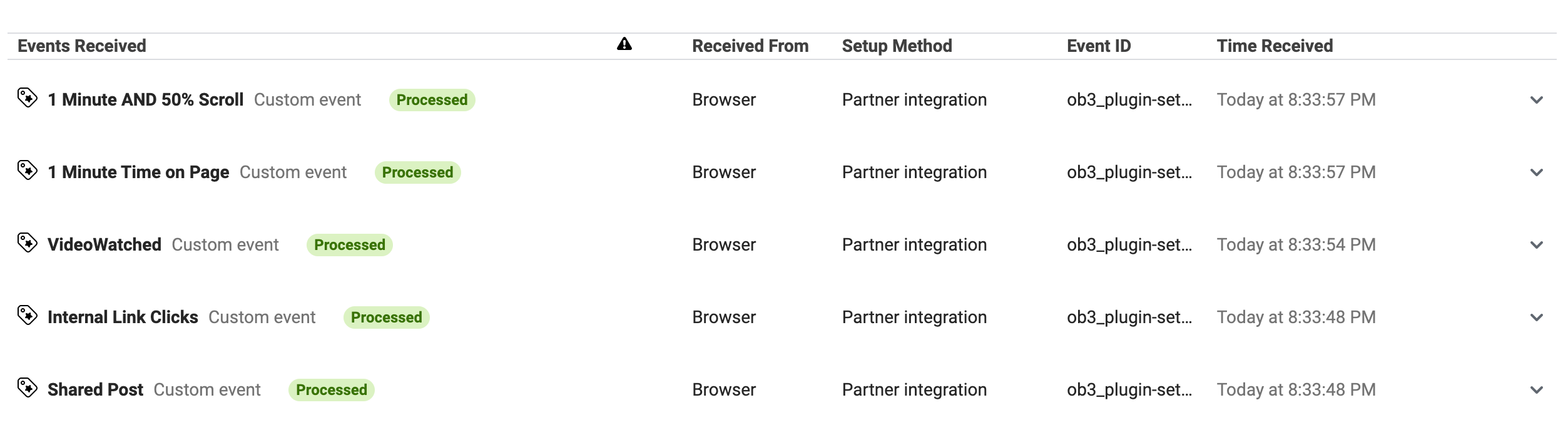Expand the VideoWatched event details

[x=1536, y=245]
